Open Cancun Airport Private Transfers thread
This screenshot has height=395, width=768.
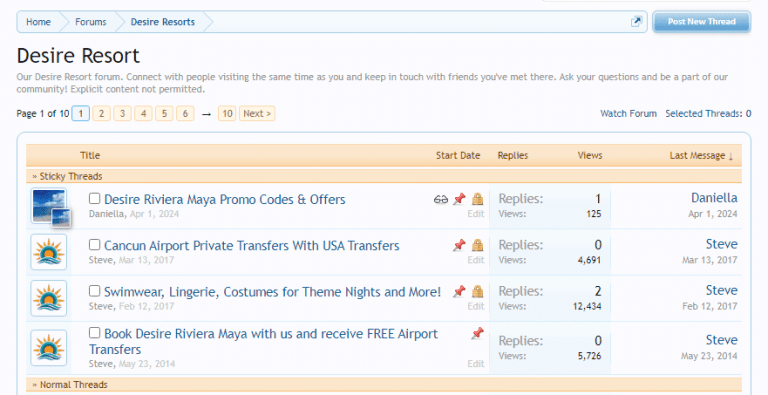[252, 246]
